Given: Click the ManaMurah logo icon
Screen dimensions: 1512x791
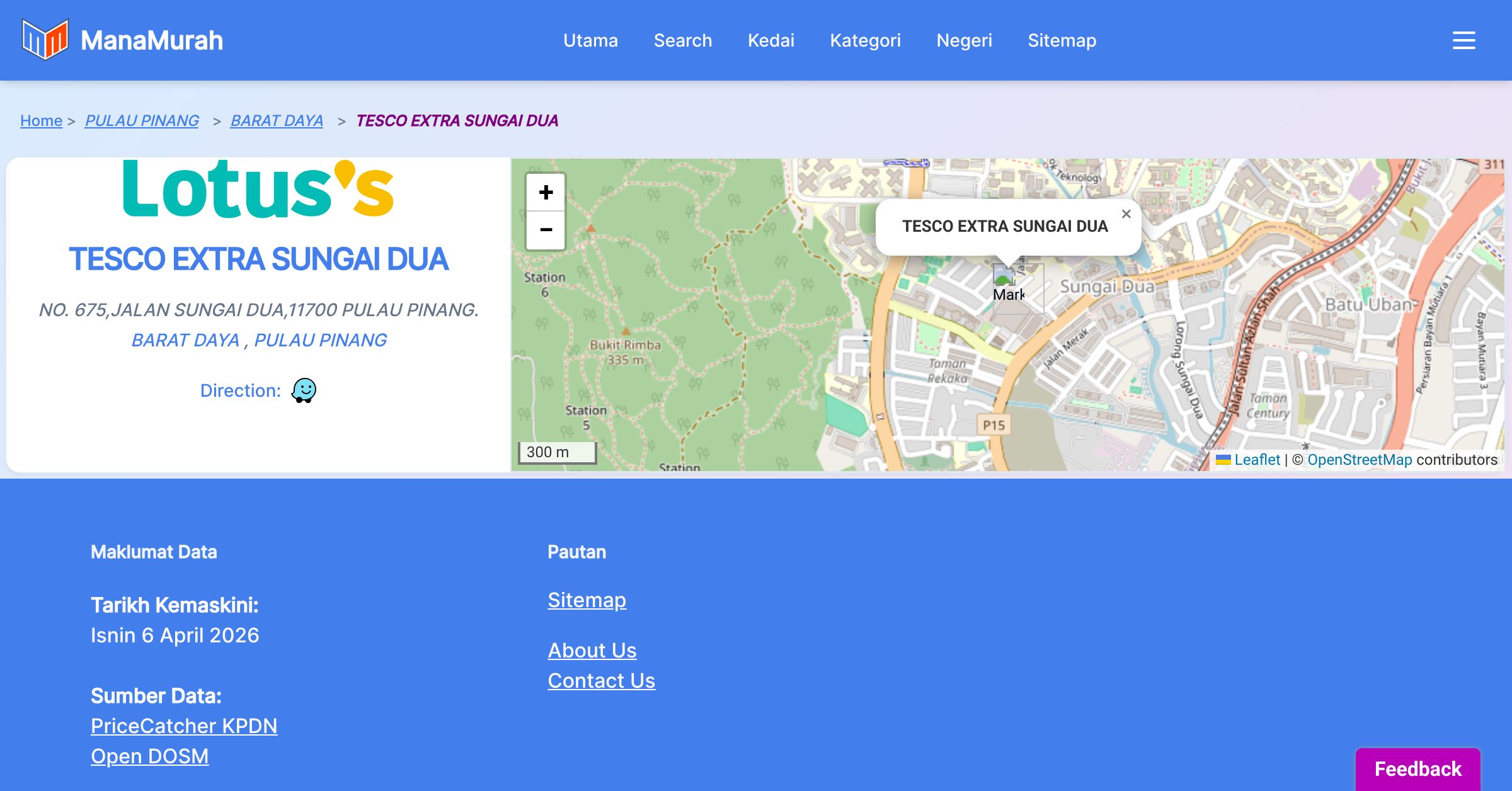Looking at the screenshot, I should coord(45,40).
